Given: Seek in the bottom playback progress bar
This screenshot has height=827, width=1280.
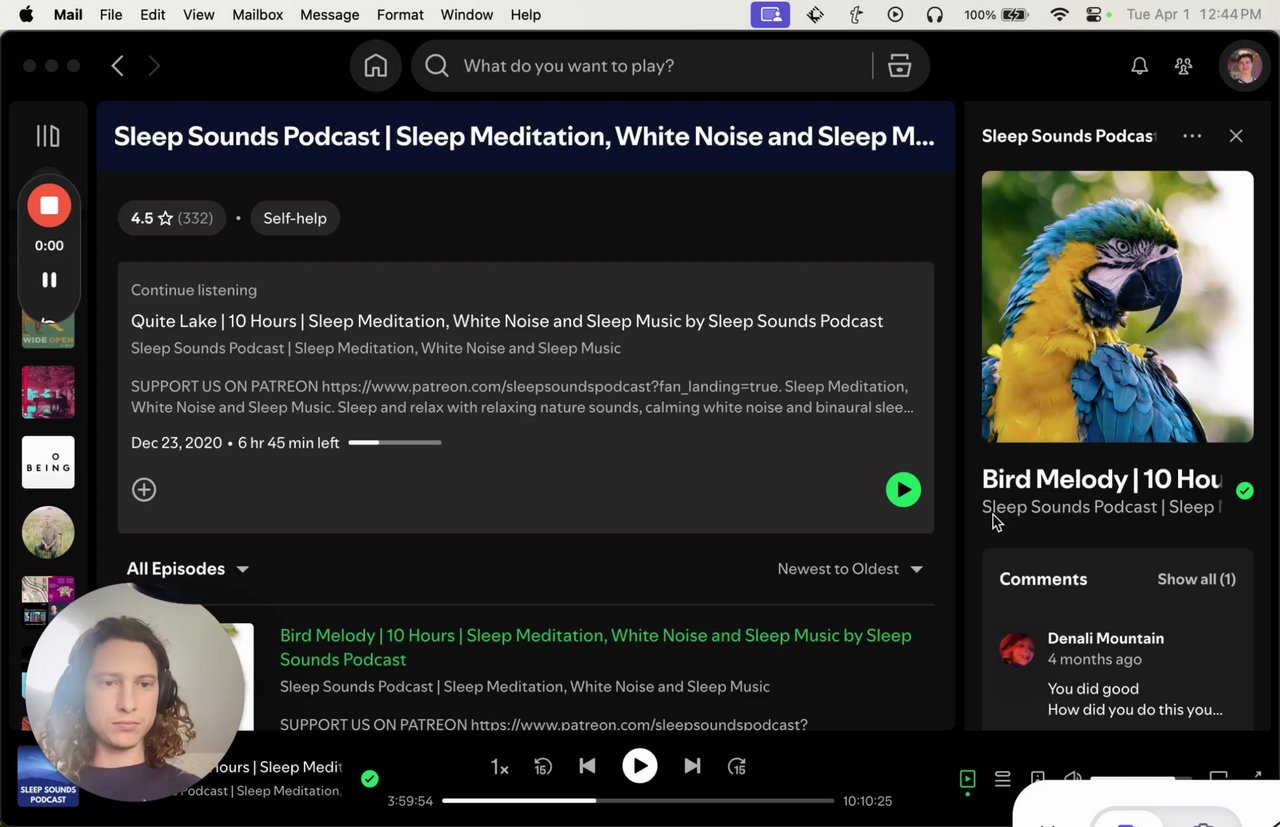Looking at the screenshot, I should click(638, 801).
